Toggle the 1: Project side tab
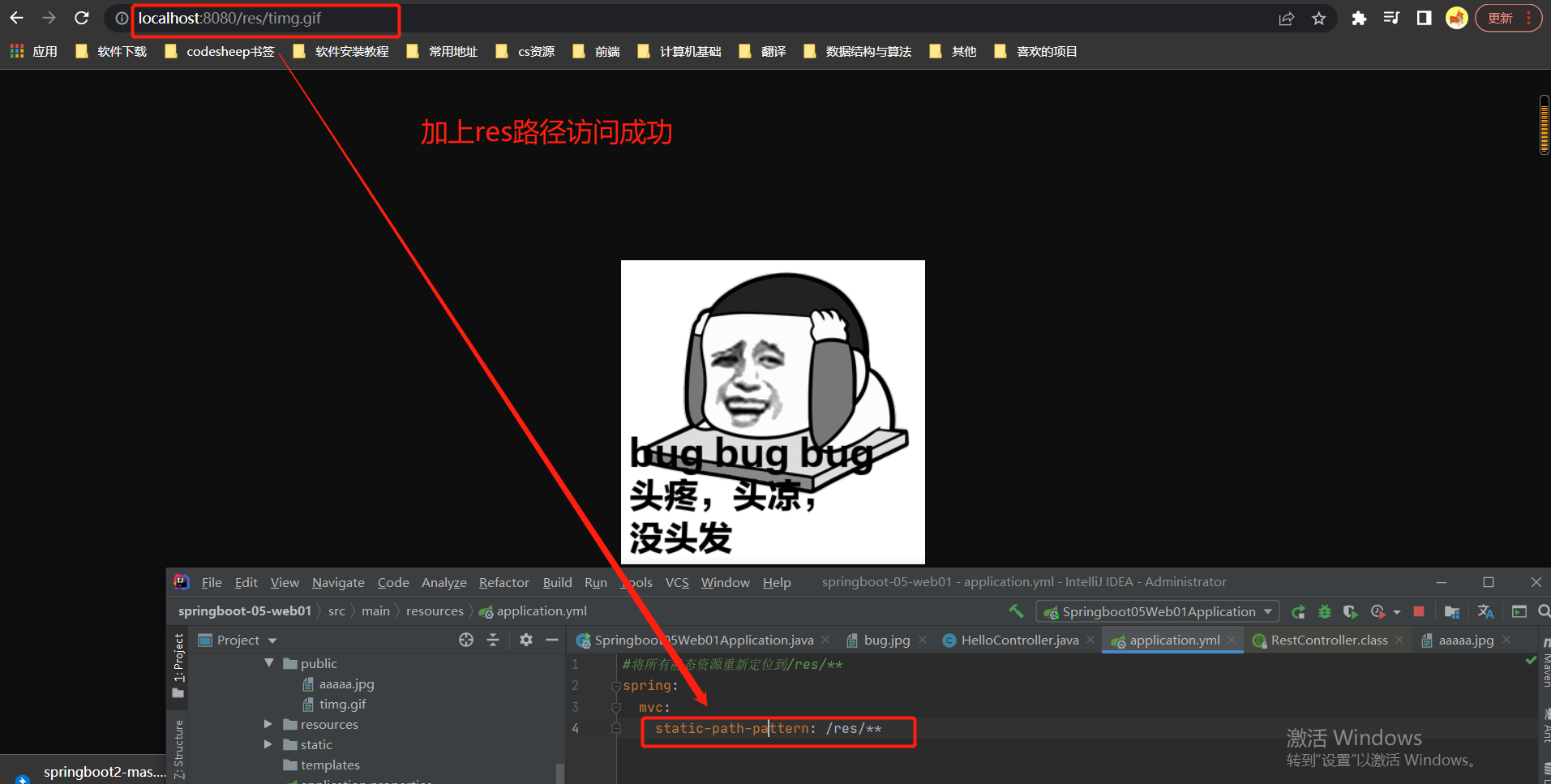Viewport: 1551px width, 784px height. [x=178, y=666]
